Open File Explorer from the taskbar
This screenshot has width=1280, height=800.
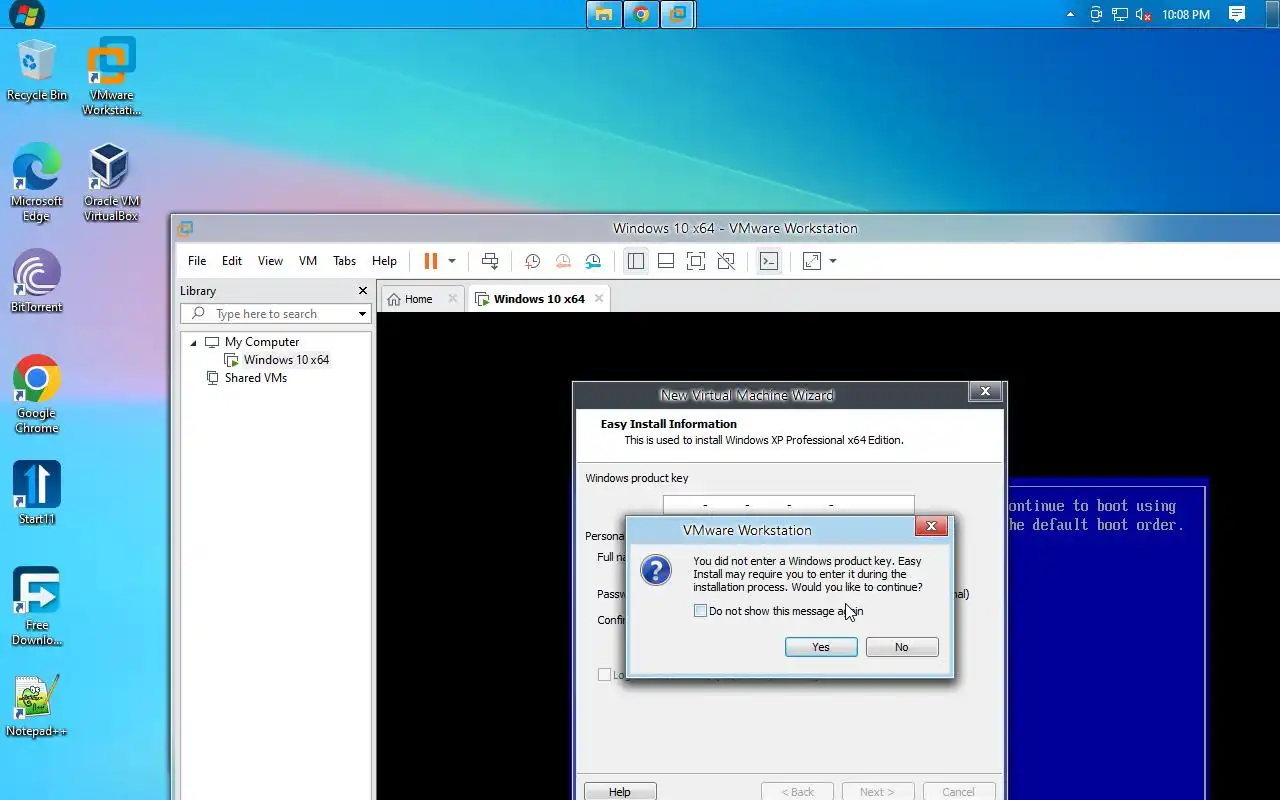point(604,14)
